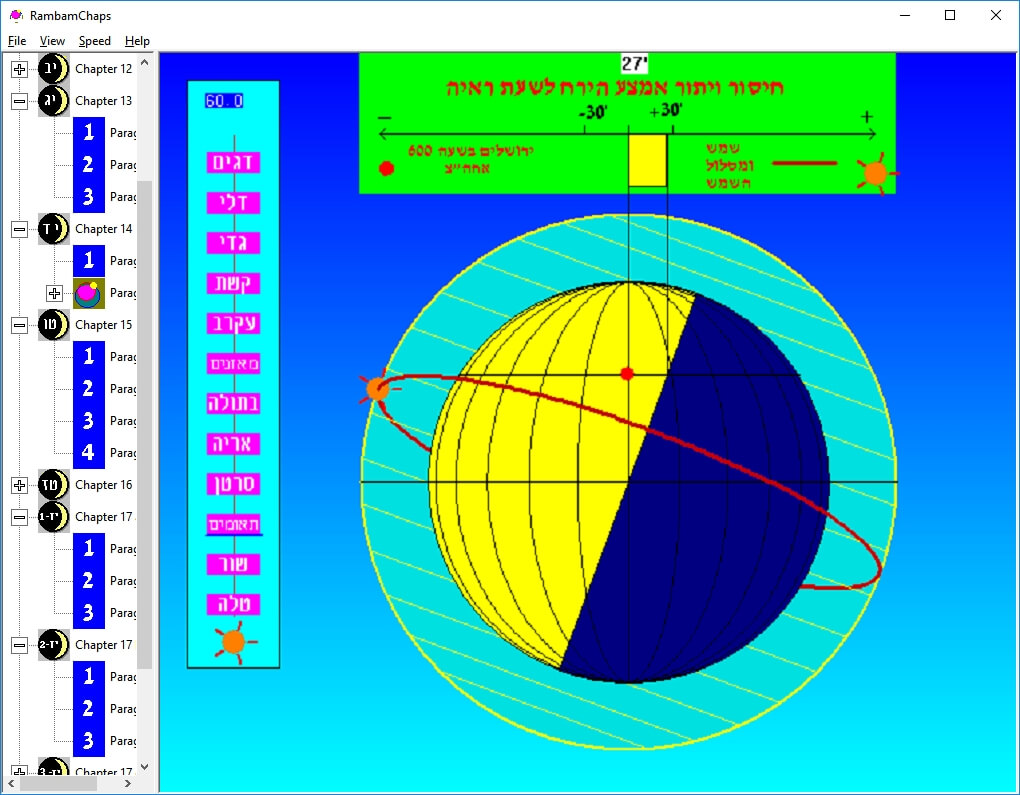Click the 60.0 value field
The height and width of the screenshot is (795, 1020).
[x=224, y=101]
